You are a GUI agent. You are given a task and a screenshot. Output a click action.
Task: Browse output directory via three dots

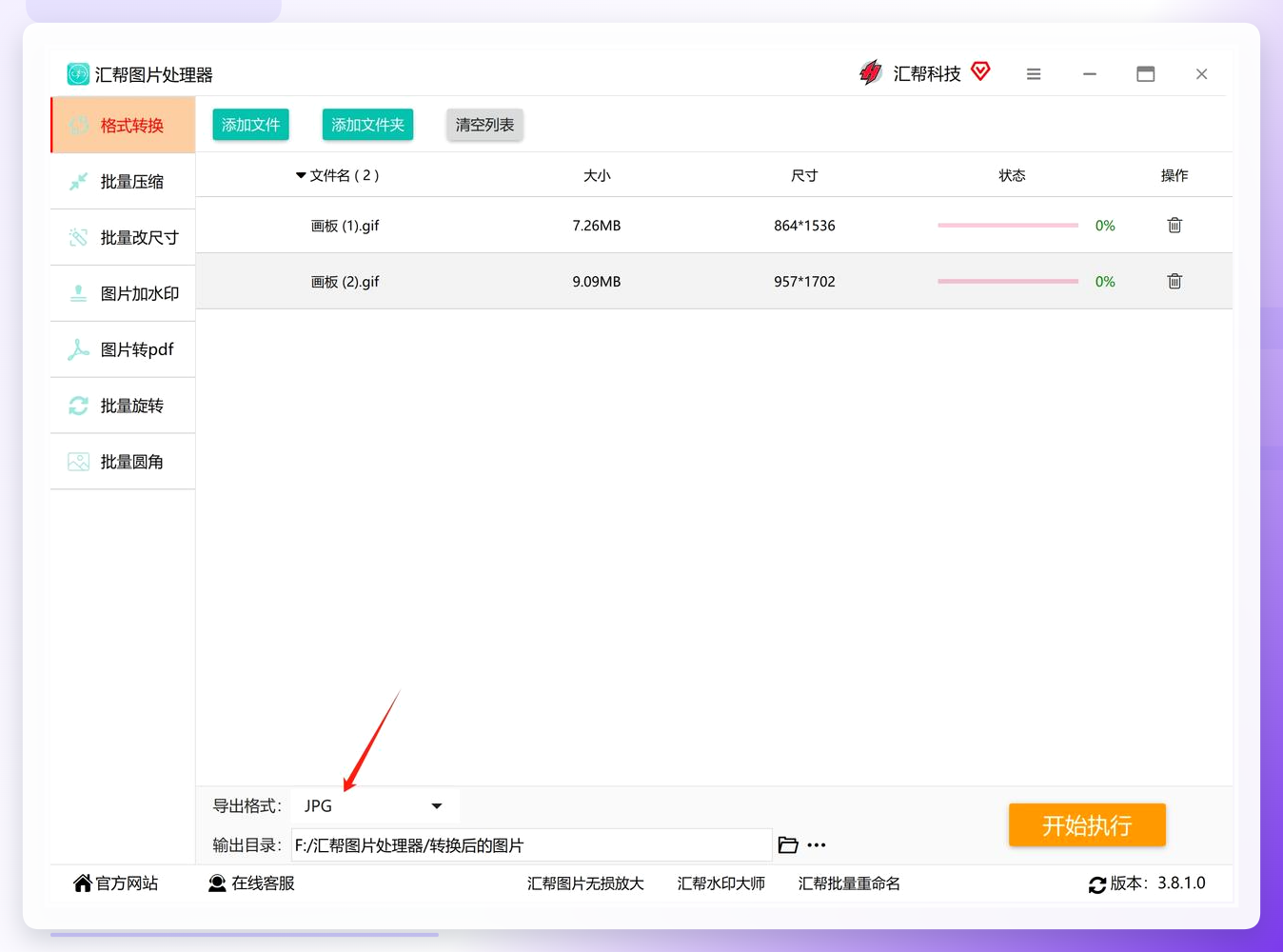pyautogui.click(x=817, y=845)
